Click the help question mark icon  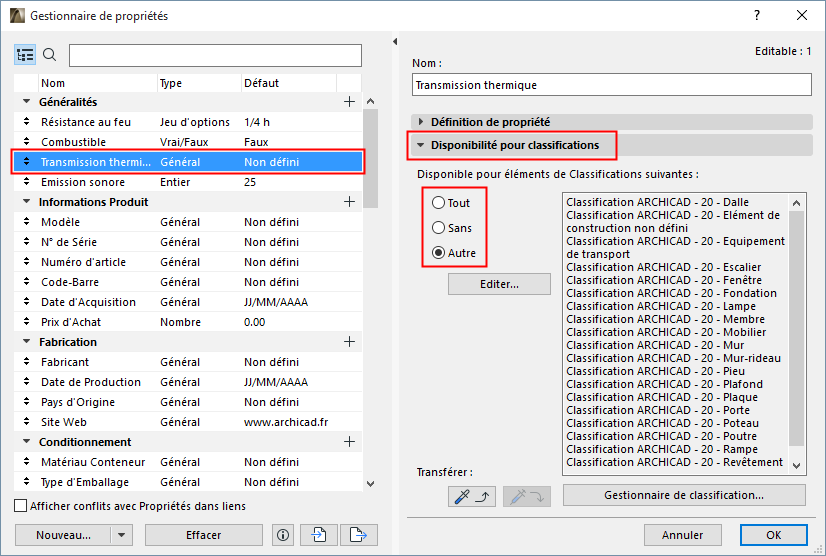757,15
